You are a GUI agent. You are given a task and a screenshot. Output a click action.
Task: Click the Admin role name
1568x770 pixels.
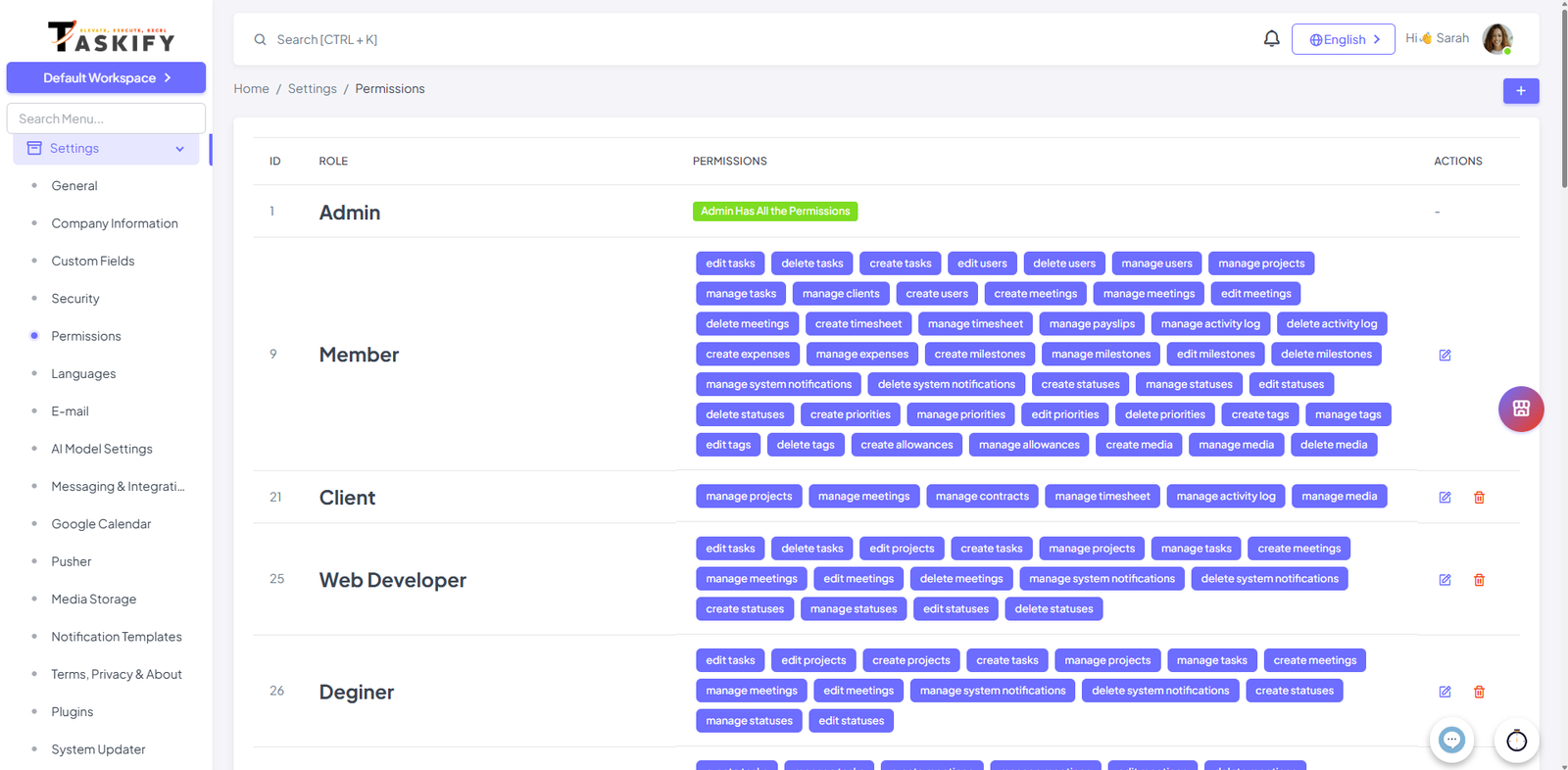[349, 213]
